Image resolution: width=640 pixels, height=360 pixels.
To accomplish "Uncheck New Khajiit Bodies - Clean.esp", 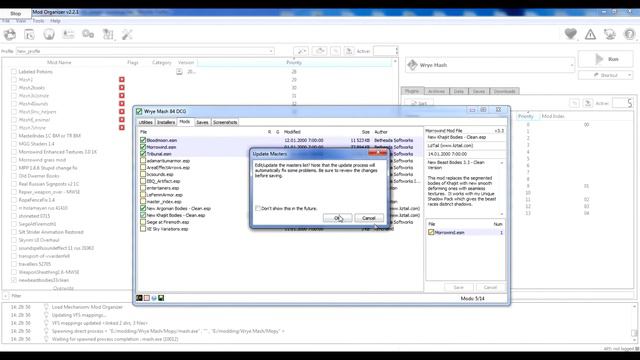I will pyautogui.click(x=143, y=215).
